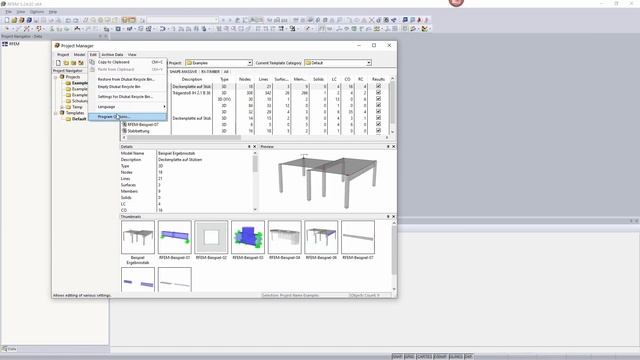This screenshot has width=640, height=360.
Task: Sort by the Results column header
Action: pyautogui.click(x=378, y=79)
